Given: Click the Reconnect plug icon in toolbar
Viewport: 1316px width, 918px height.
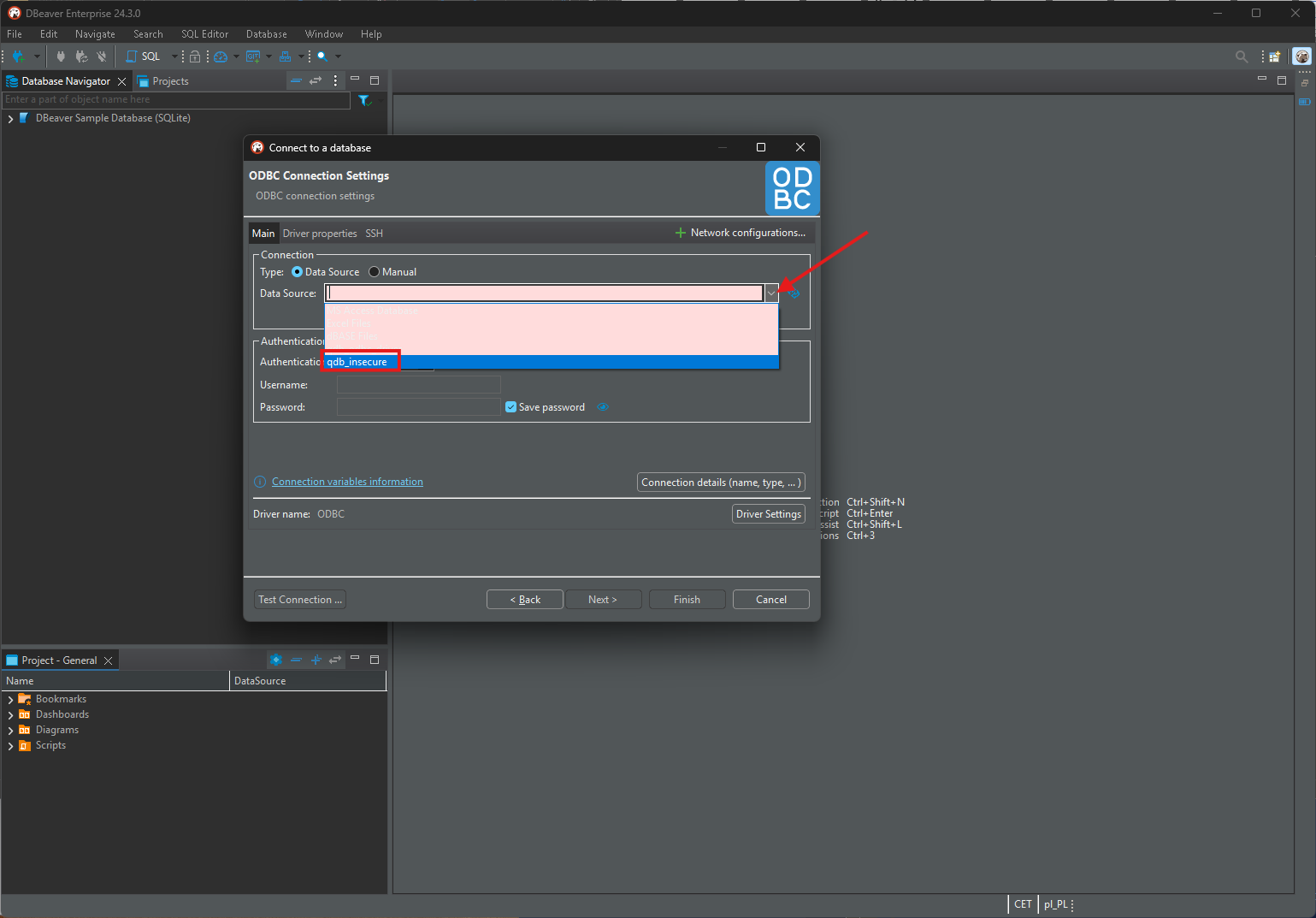Looking at the screenshot, I should coord(81,56).
